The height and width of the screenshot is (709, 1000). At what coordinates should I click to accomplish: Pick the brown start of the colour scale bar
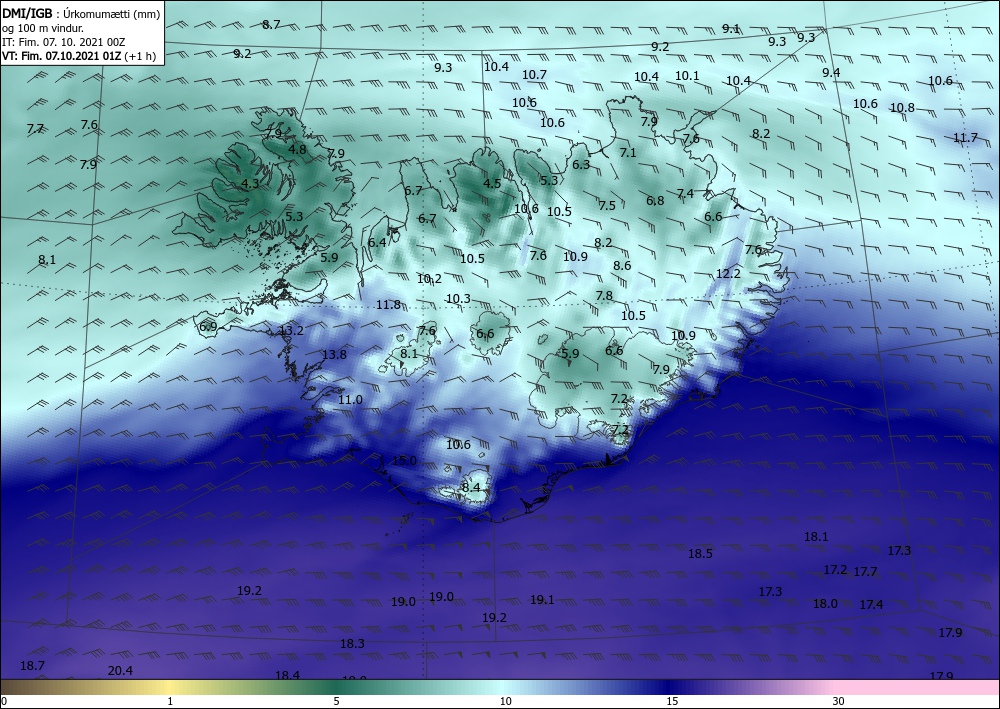(x=19, y=687)
